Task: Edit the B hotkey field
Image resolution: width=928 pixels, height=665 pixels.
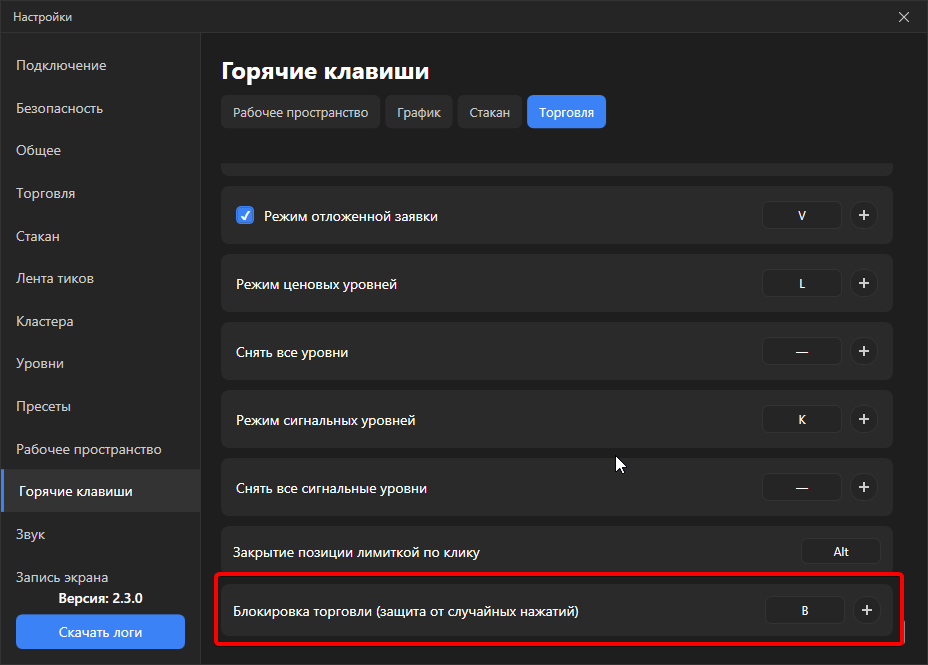Action: point(805,611)
